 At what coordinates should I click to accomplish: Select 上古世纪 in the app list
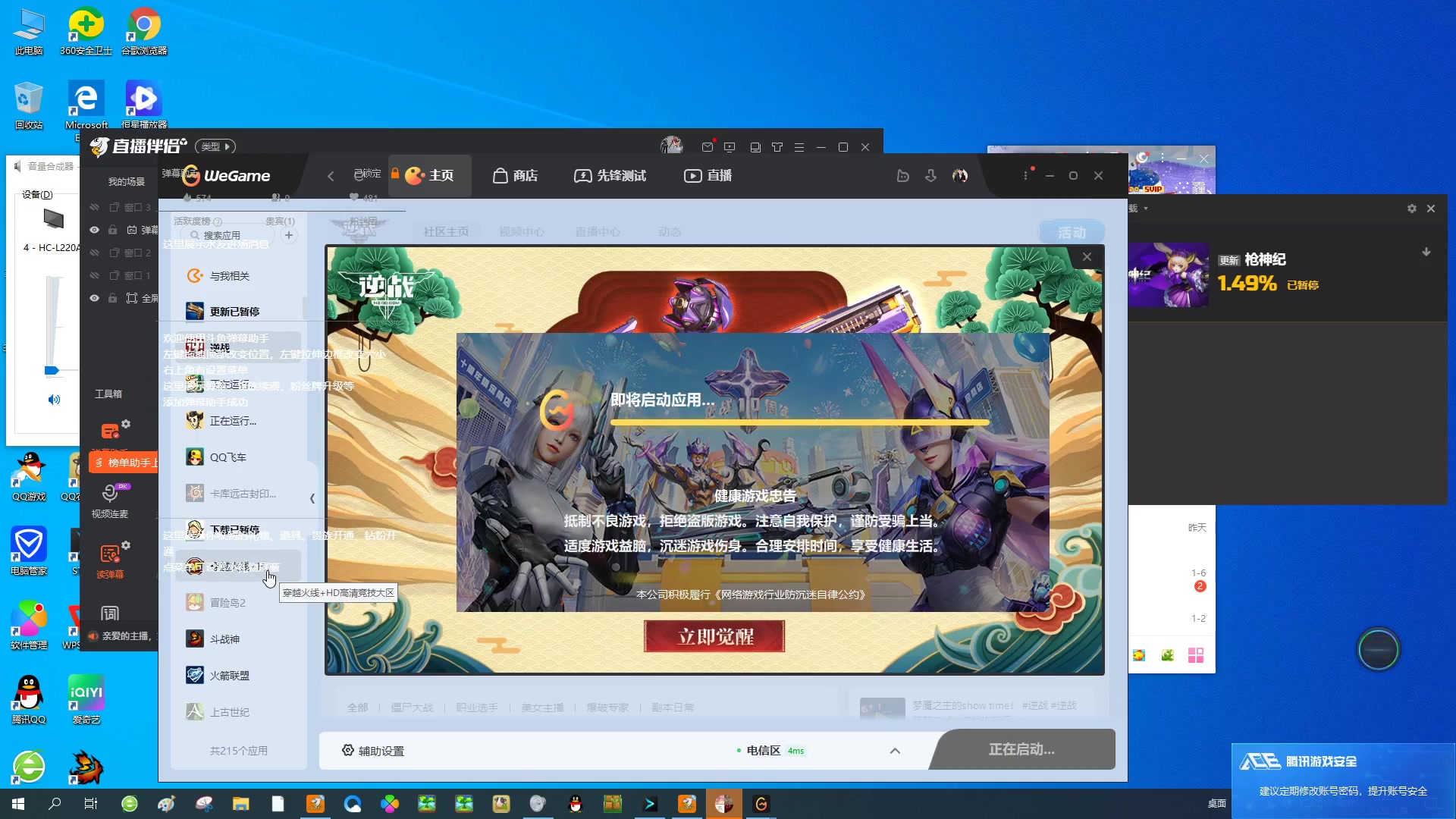point(238,712)
